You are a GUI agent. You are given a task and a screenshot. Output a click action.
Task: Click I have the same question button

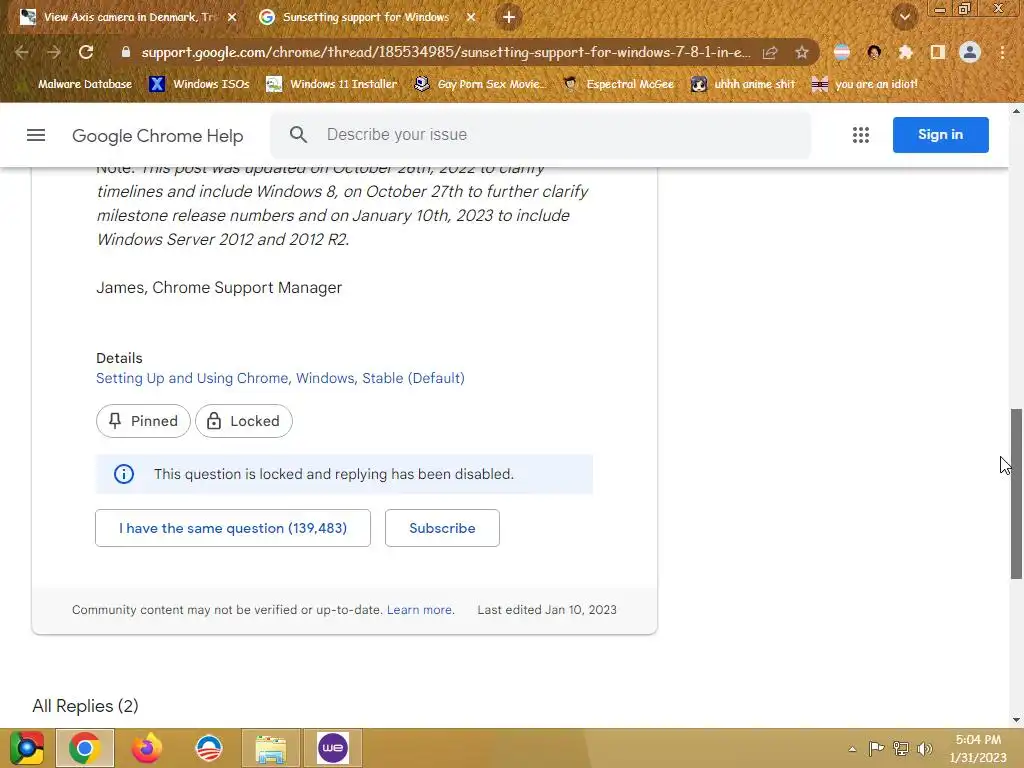(232, 528)
